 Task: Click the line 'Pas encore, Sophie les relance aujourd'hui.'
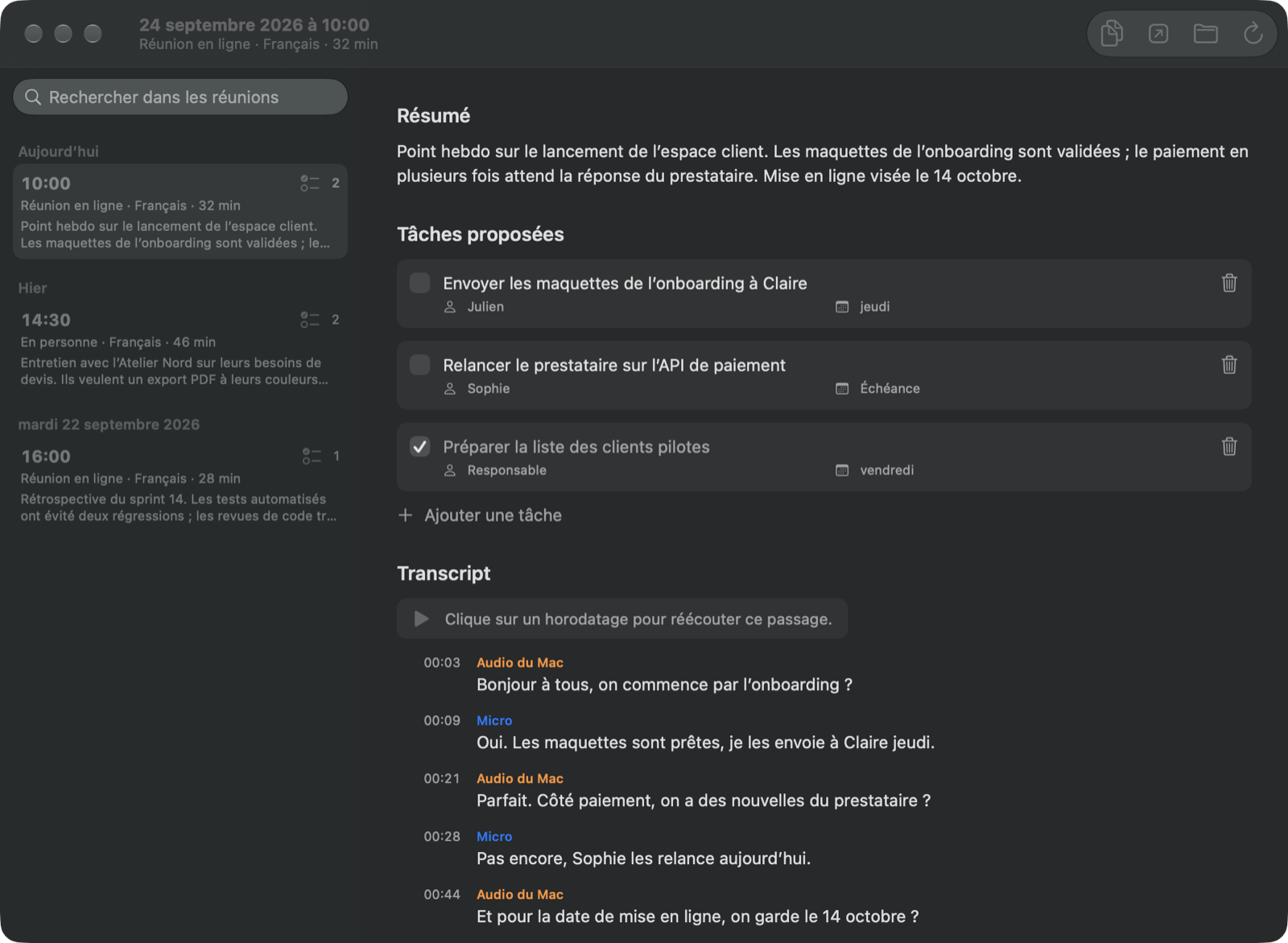pos(643,858)
